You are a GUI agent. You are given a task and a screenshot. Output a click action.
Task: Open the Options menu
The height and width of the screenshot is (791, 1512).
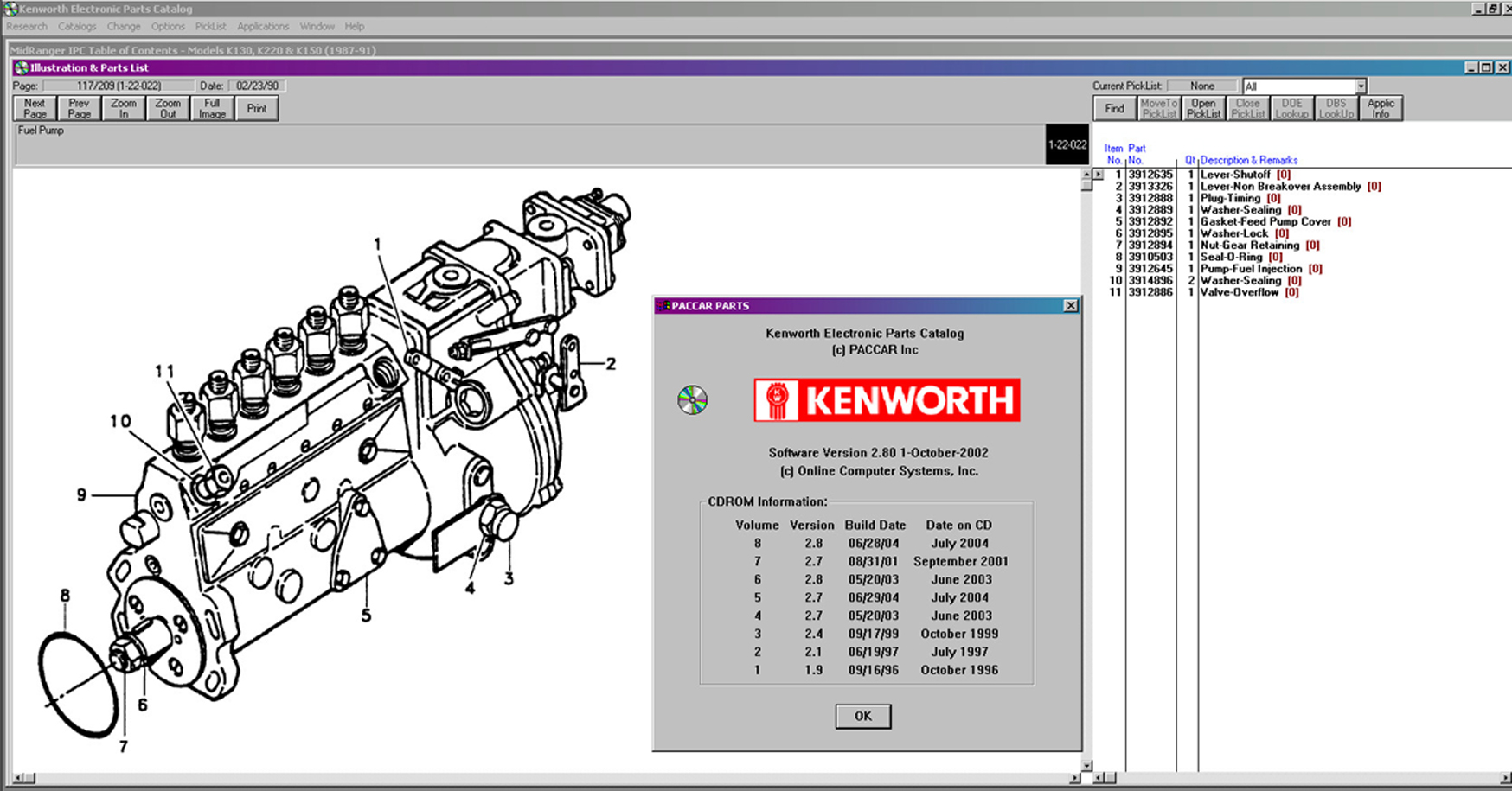coord(168,26)
